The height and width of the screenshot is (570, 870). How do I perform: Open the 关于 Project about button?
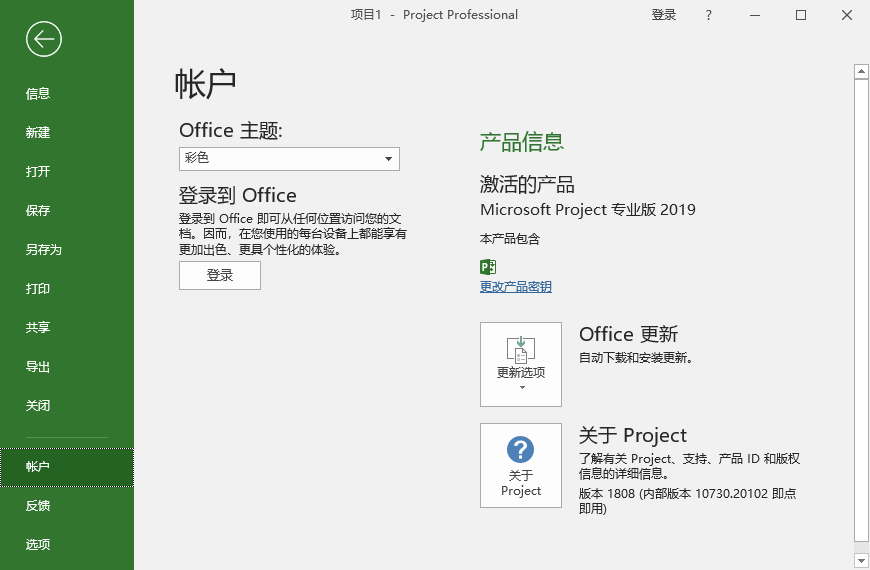pos(520,465)
